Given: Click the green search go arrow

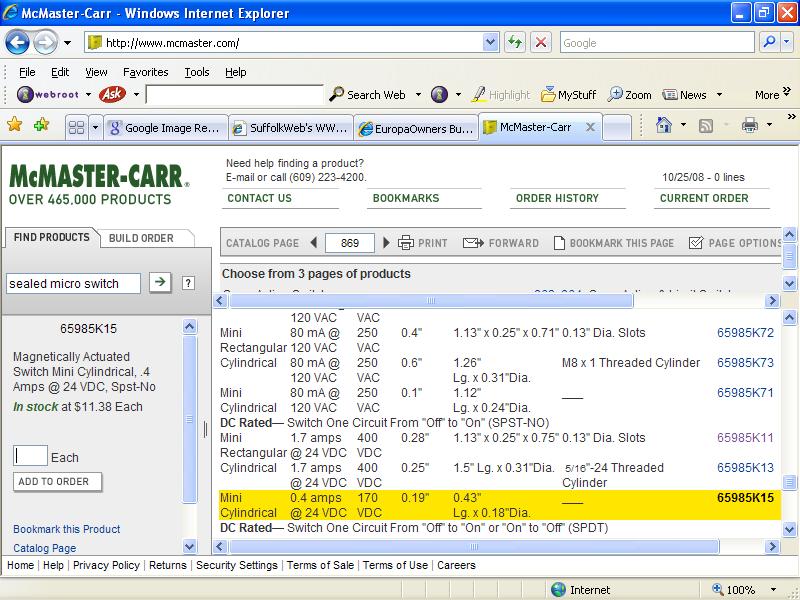Looking at the screenshot, I should coord(159,283).
